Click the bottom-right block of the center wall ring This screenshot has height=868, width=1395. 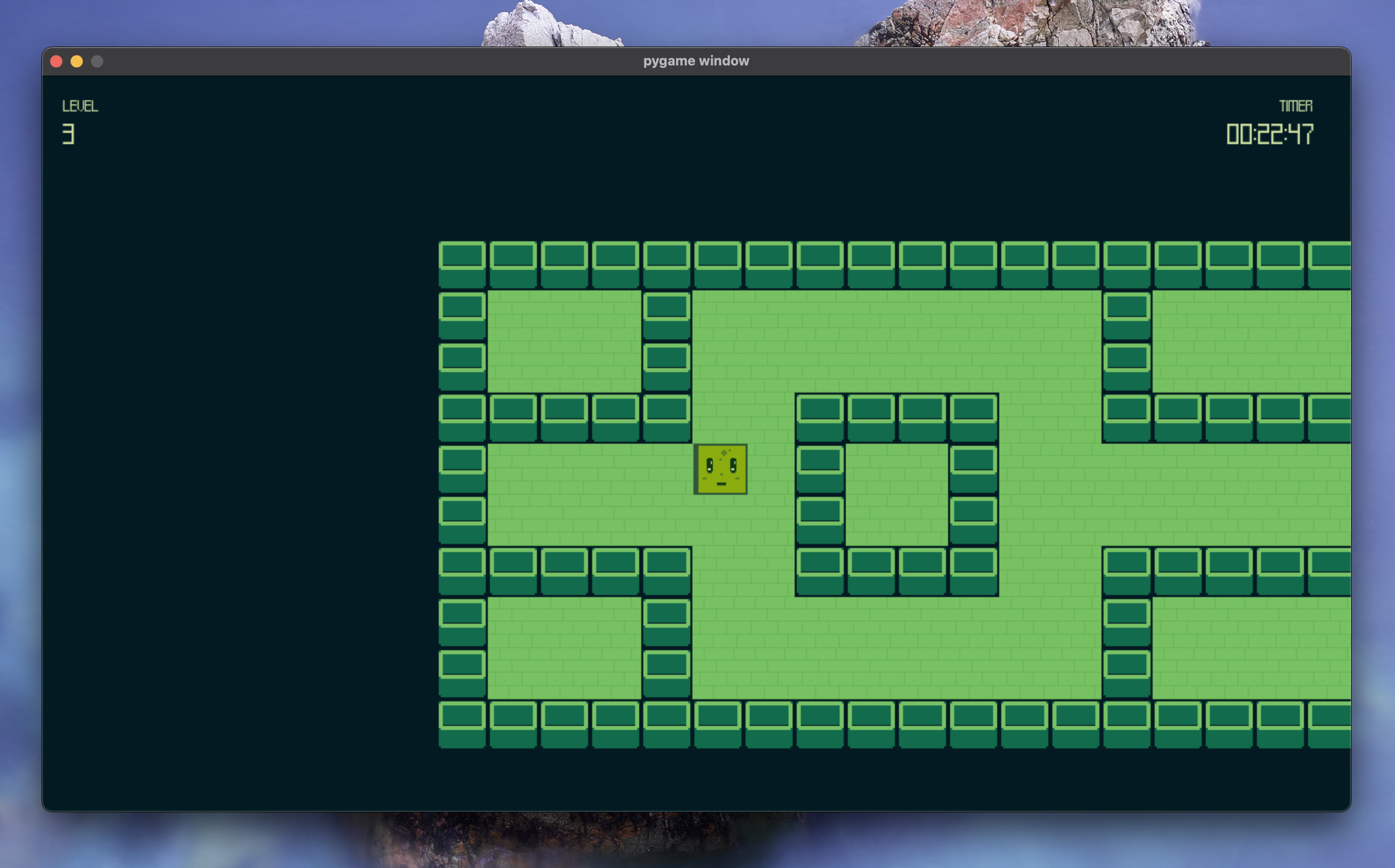[974, 570]
